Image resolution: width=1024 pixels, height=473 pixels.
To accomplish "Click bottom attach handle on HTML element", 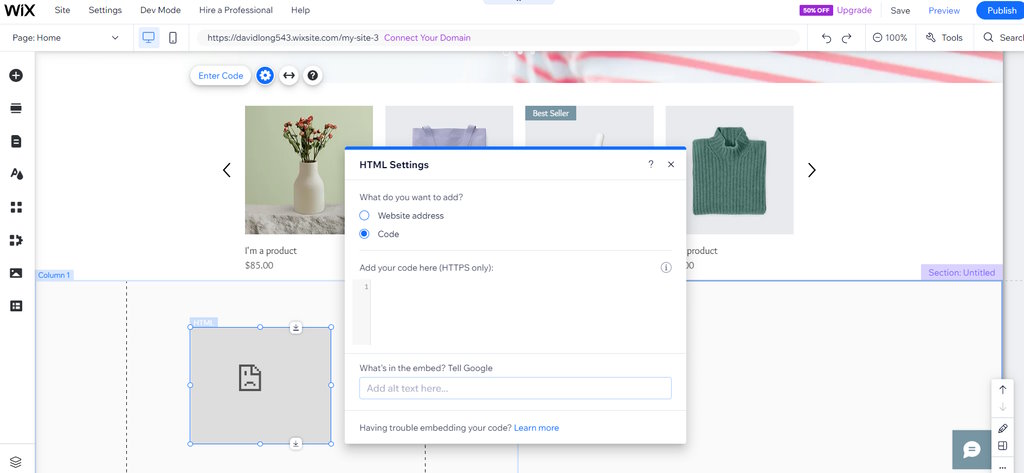I will tap(296, 444).
